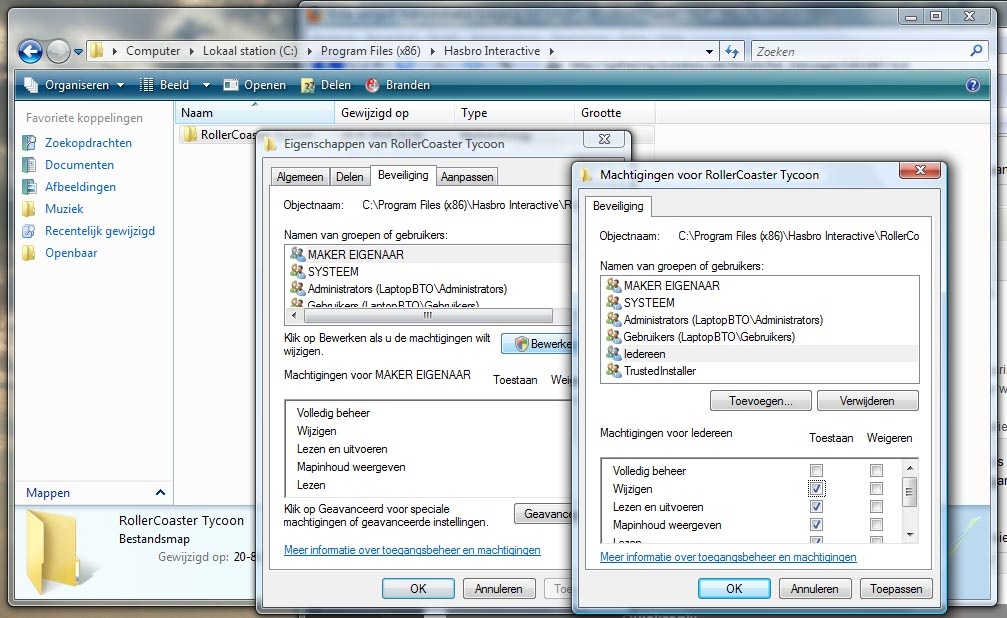Click the folder icon in the address bar
Image resolution: width=1007 pixels, height=618 pixels.
pos(96,51)
